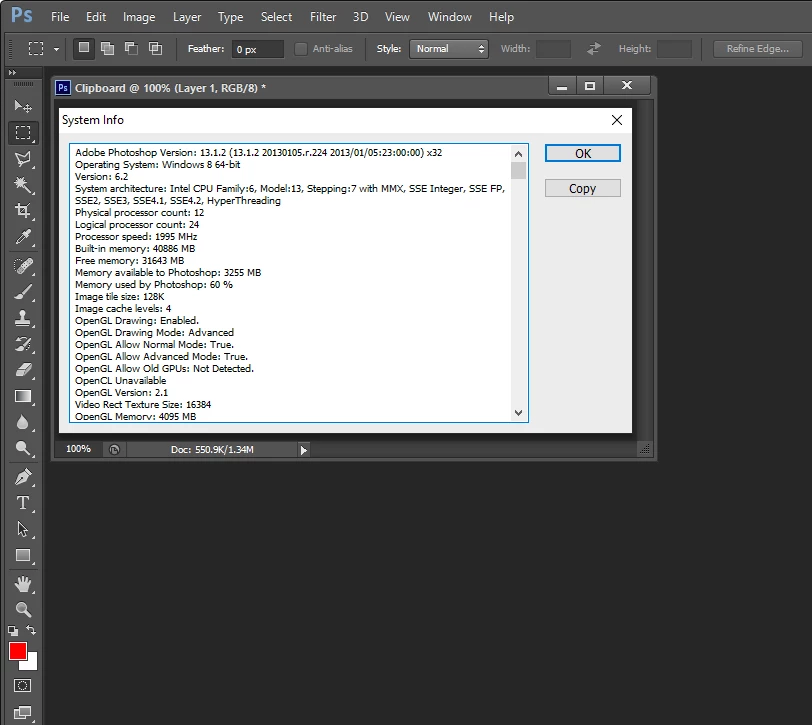This screenshot has width=812, height=725.
Task: Select the Rectangular Marquee tool in the toolbox
Action: 23,133
